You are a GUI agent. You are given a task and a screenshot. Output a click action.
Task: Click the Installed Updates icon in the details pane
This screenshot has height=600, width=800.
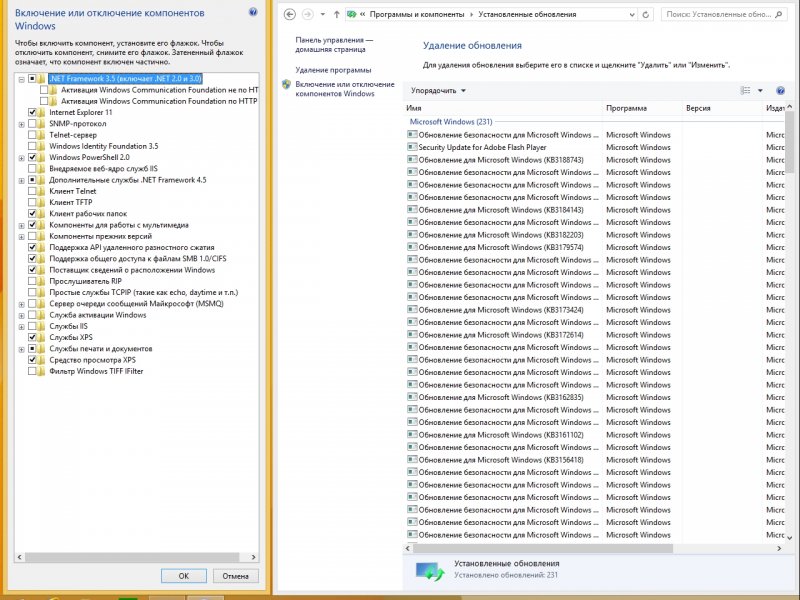coord(430,570)
